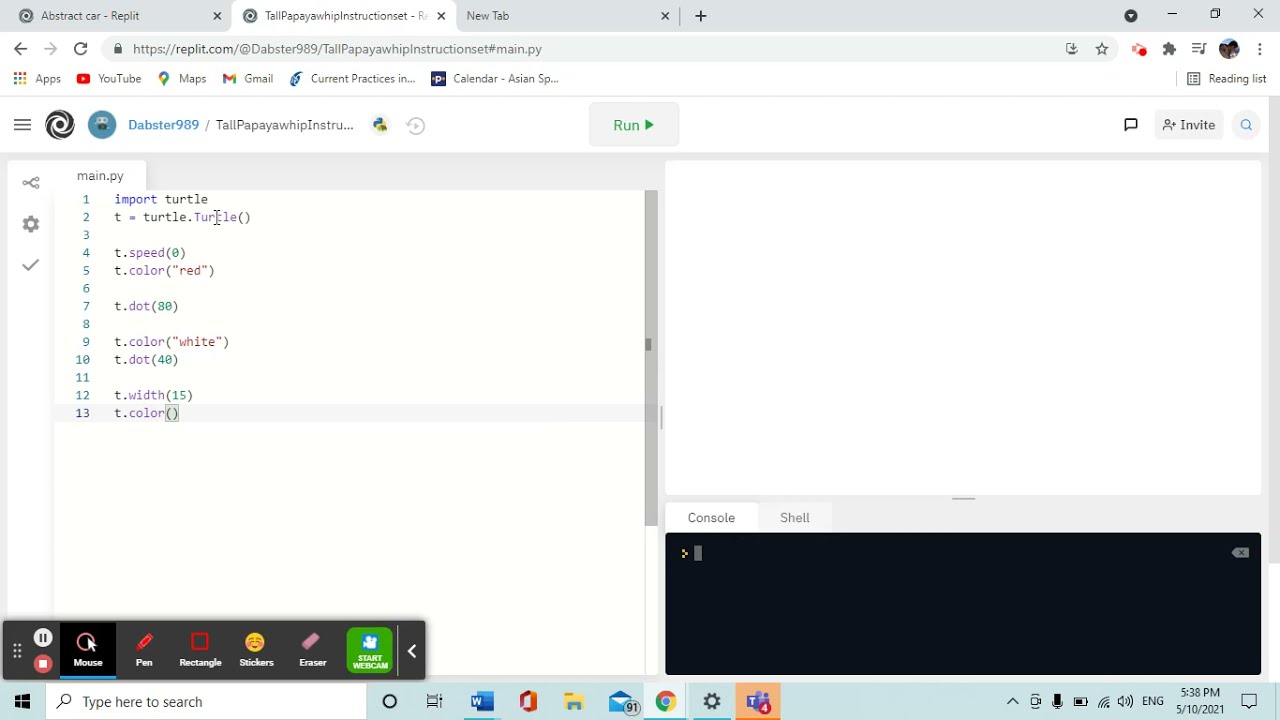Click the Invite button
The image size is (1280, 720).
1188,125
